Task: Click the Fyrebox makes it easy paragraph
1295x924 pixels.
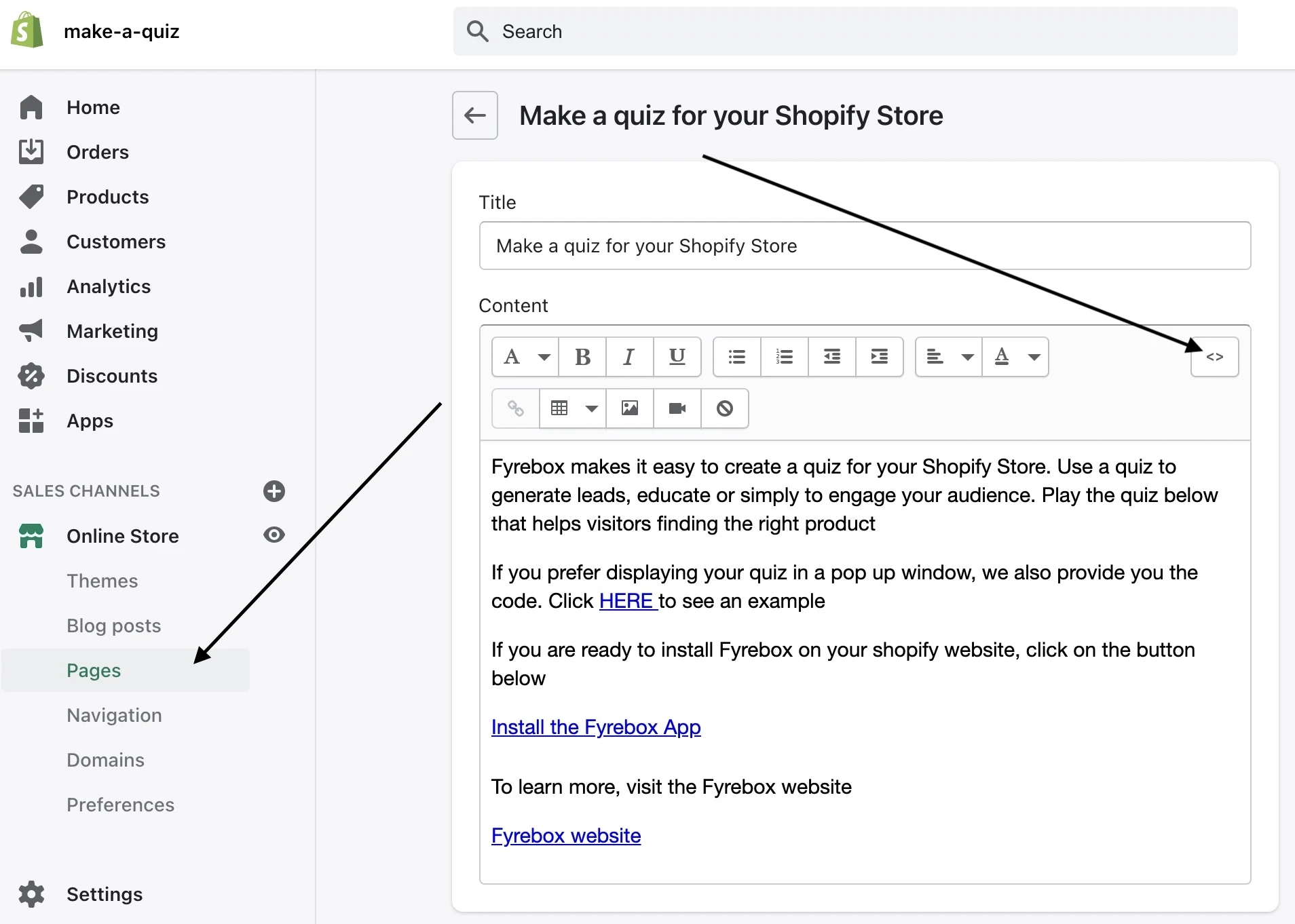Action: 855,495
